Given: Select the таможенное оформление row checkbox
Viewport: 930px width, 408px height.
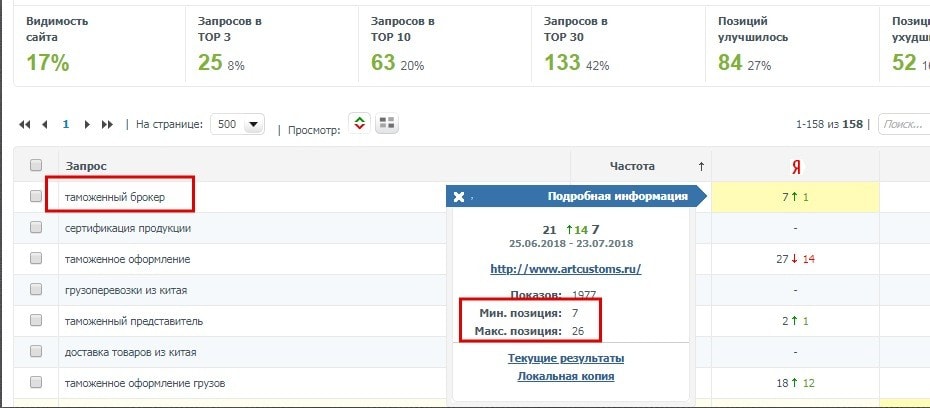Looking at the screenshot, I should point(36,259).
